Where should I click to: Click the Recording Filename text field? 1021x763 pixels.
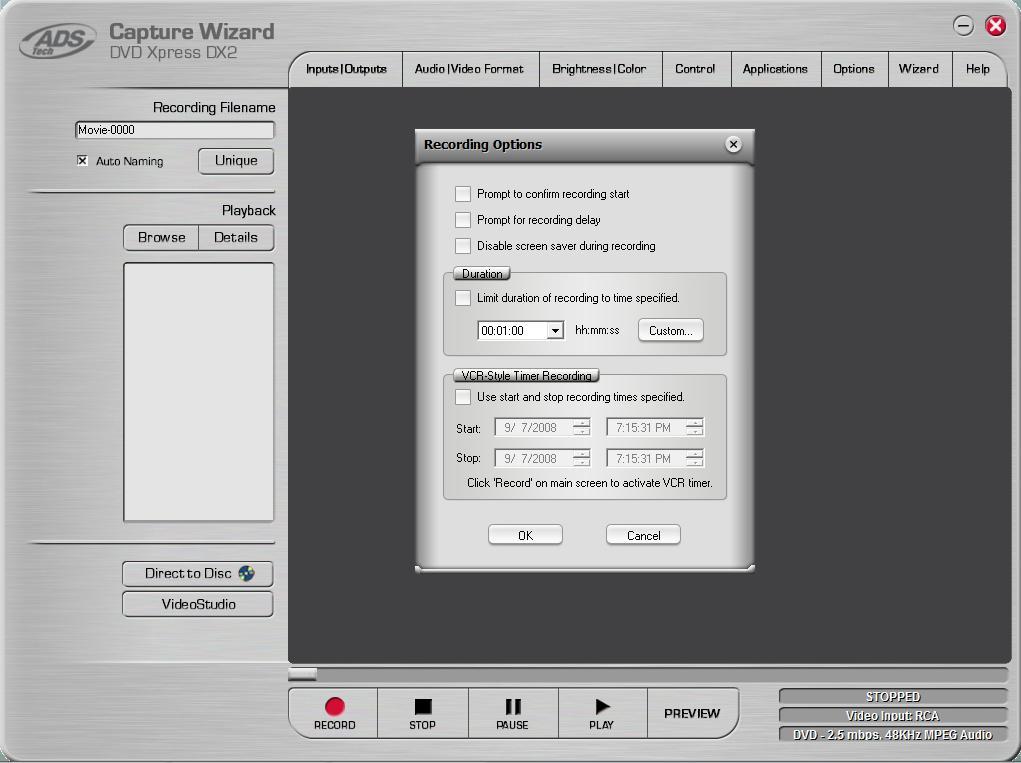click(x=175, y=130)
